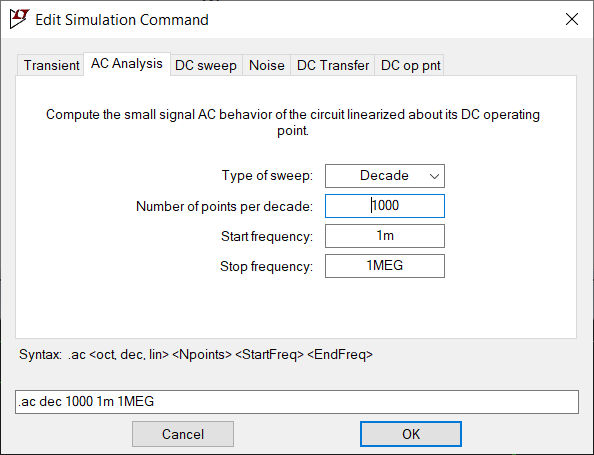Click the LTspice logo icon in title bar
Image resolution: width=594 pixels, height=455 pixels.
point(19,19)
